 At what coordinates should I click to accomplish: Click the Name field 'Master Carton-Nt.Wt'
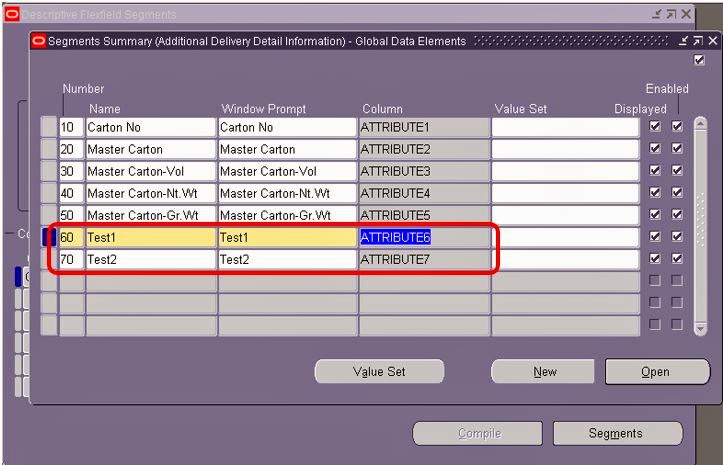pyautogui.click(x=151, y=193)
